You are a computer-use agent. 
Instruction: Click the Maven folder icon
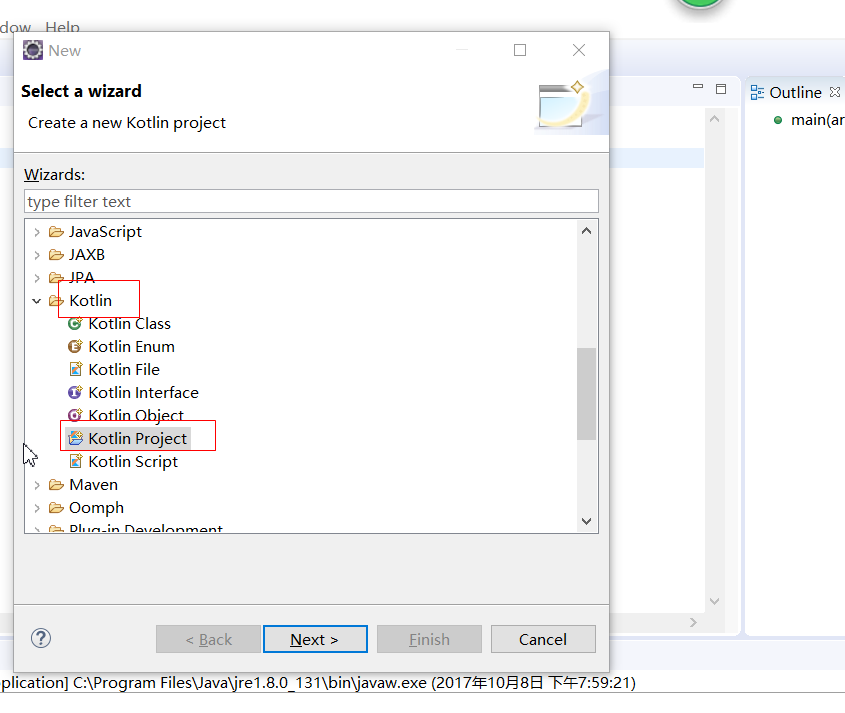coord(56,484)
